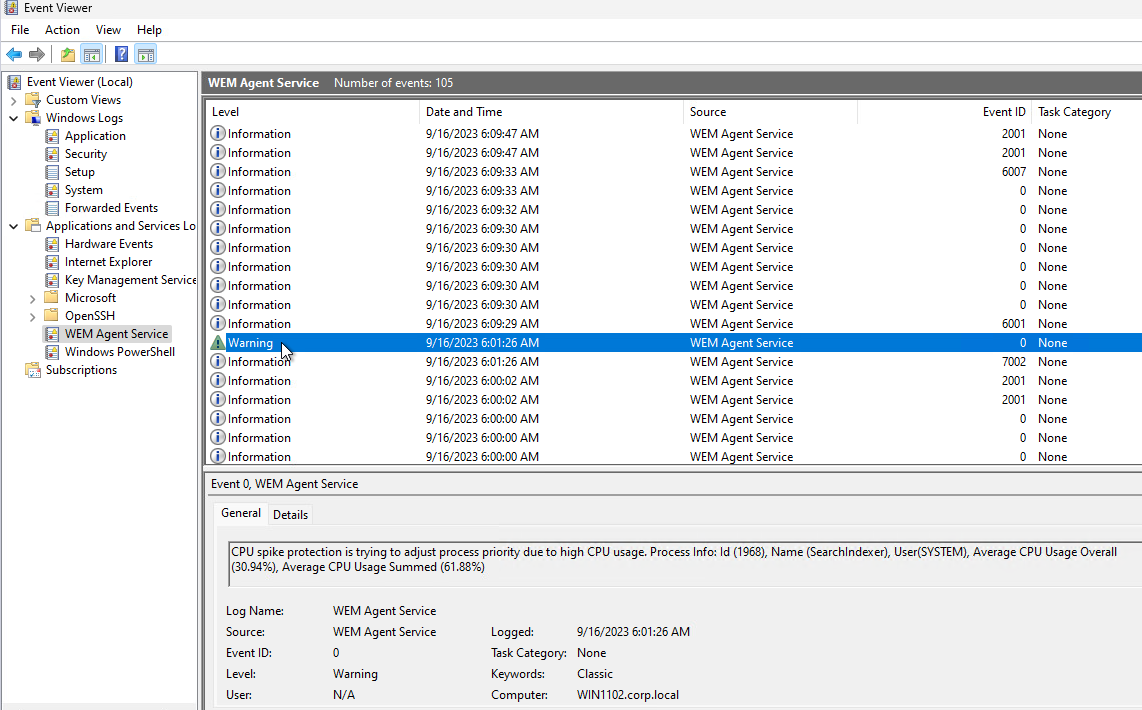Select the event with ID 6007

point(674,172)
